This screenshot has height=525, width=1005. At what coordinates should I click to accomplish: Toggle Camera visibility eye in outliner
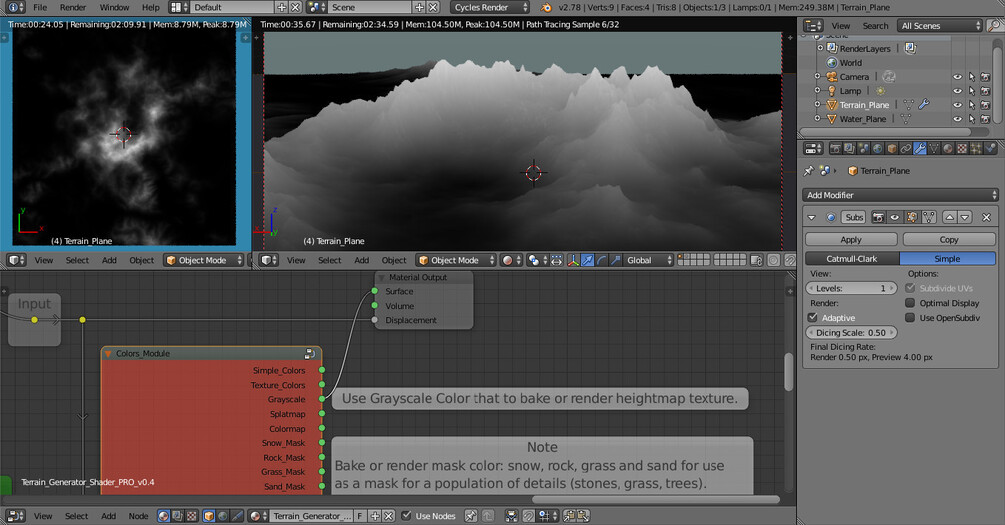click(957, 77)
